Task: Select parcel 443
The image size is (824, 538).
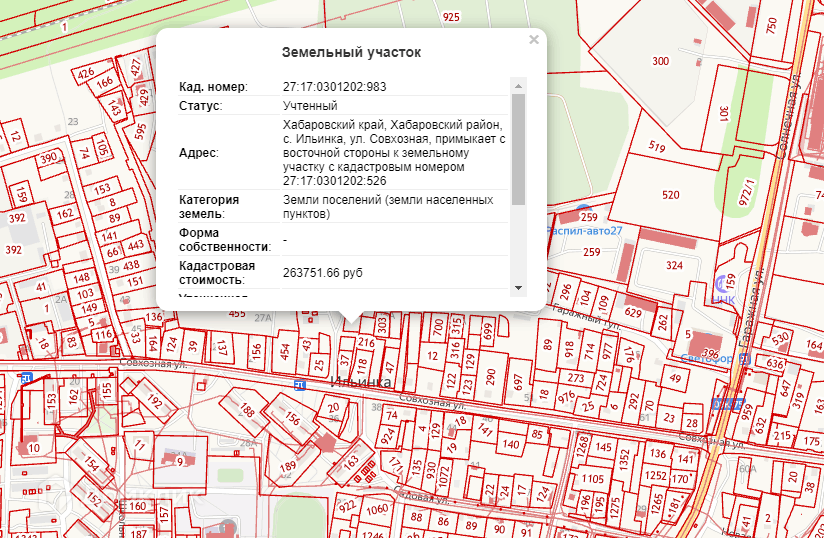Action: (x=136, y=245)
